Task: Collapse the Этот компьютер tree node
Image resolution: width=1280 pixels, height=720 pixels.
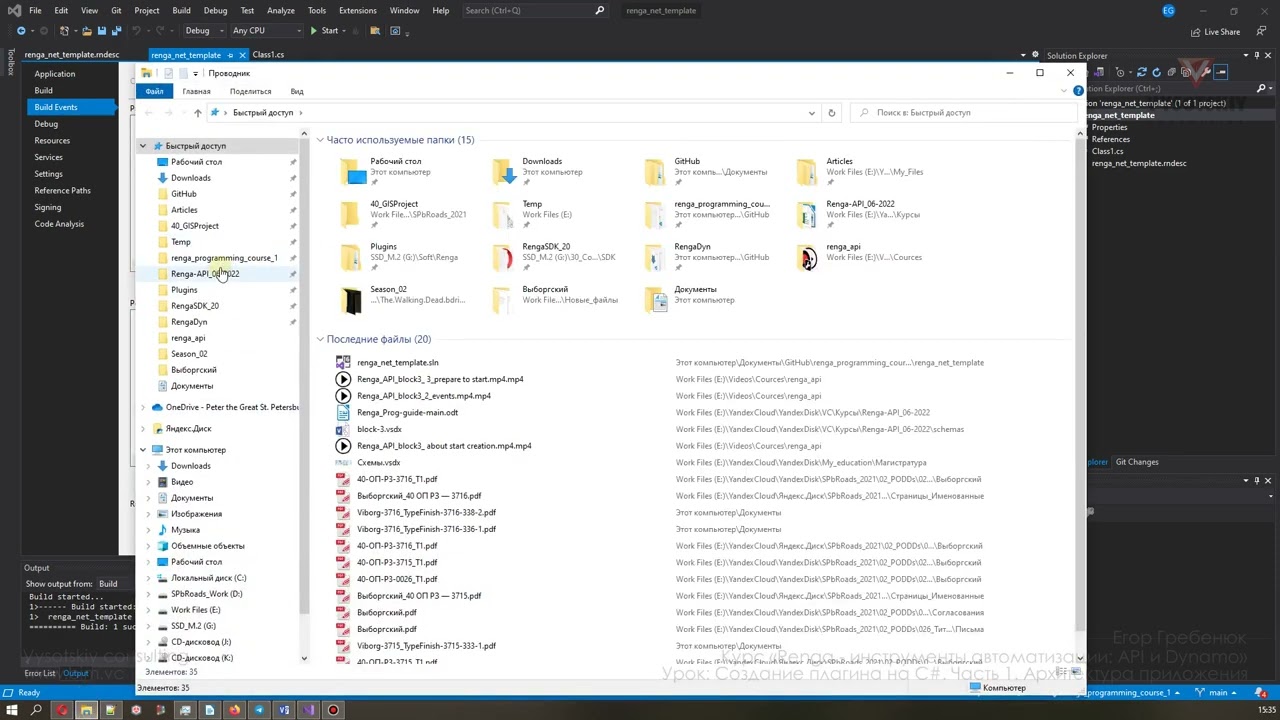Action: click(x=143, y=450)
